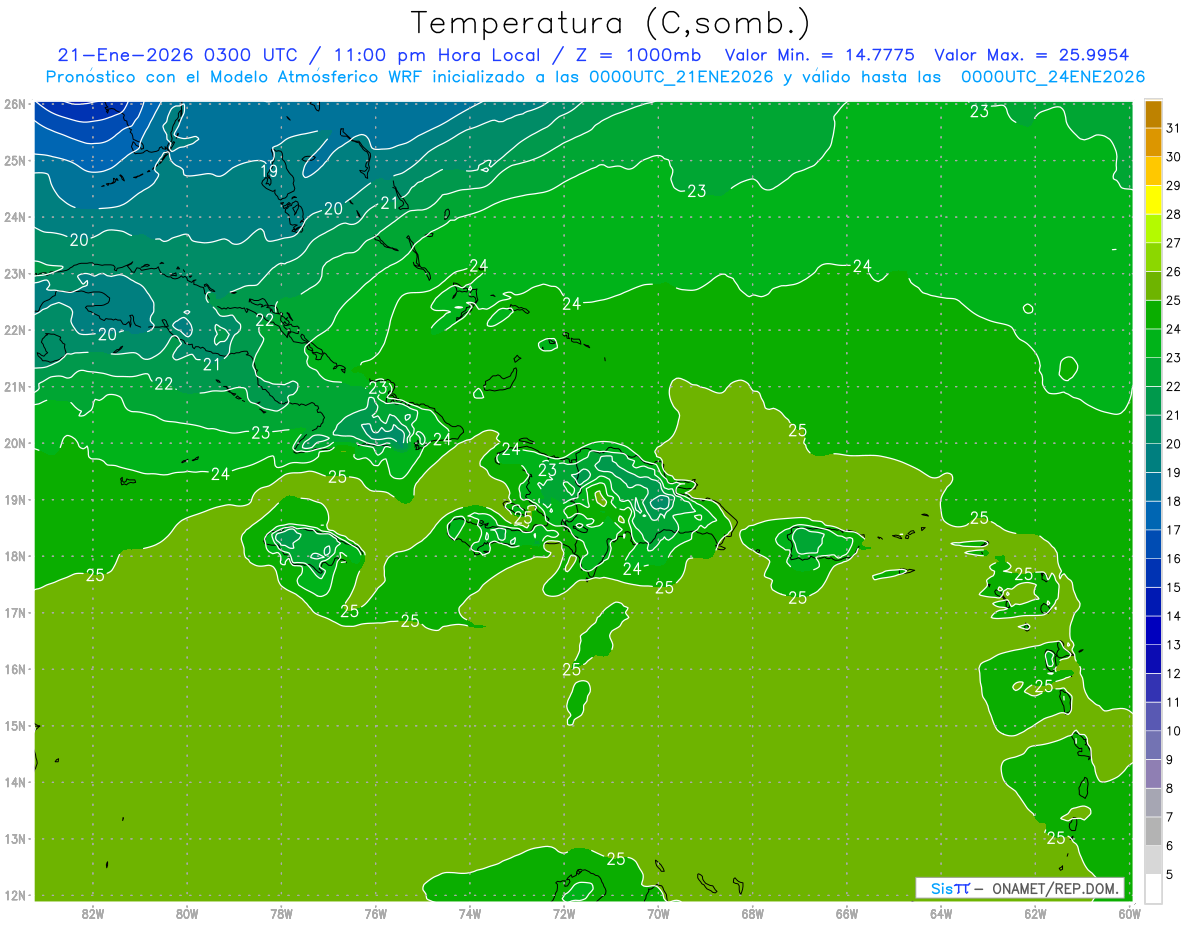
Task: Click the "78W" longitude axis label
Action: coord(281,913)
